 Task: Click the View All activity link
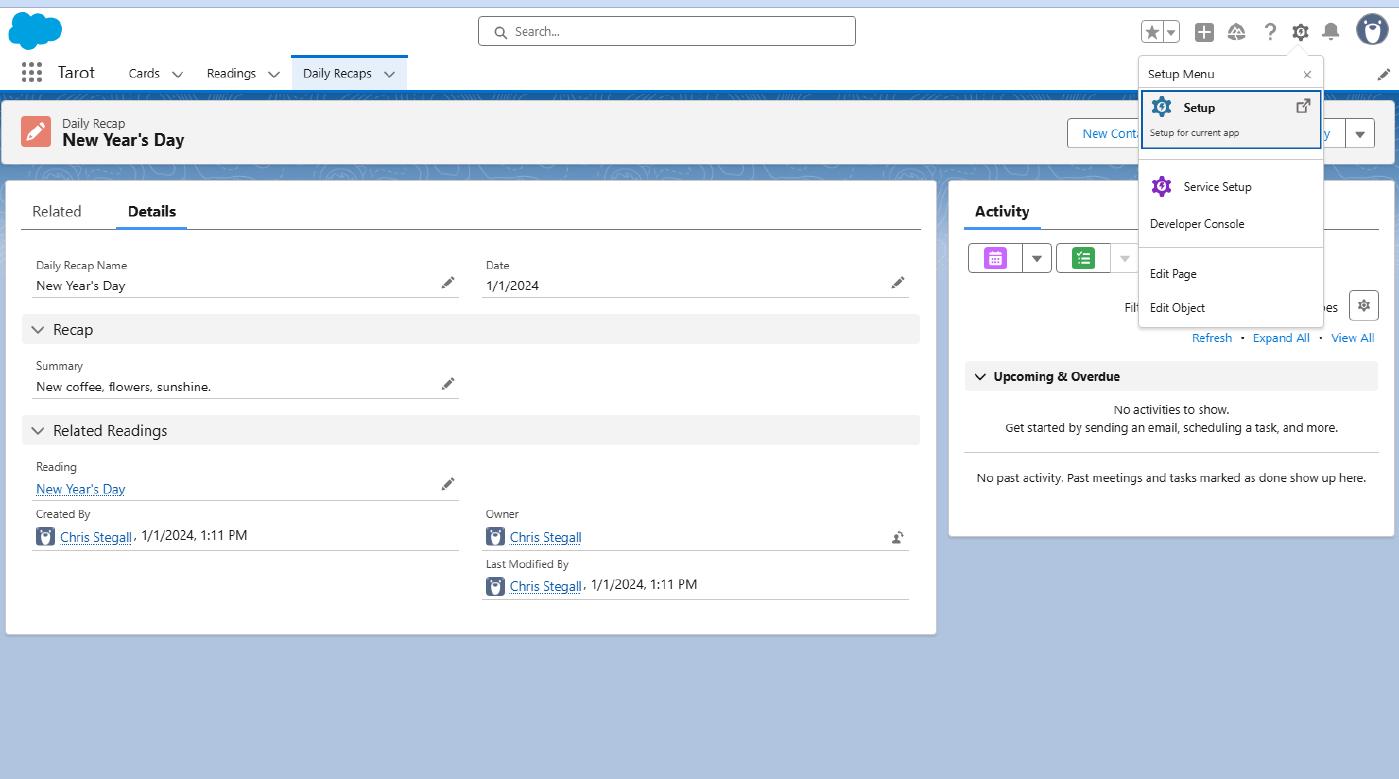tap(1352, 338)
